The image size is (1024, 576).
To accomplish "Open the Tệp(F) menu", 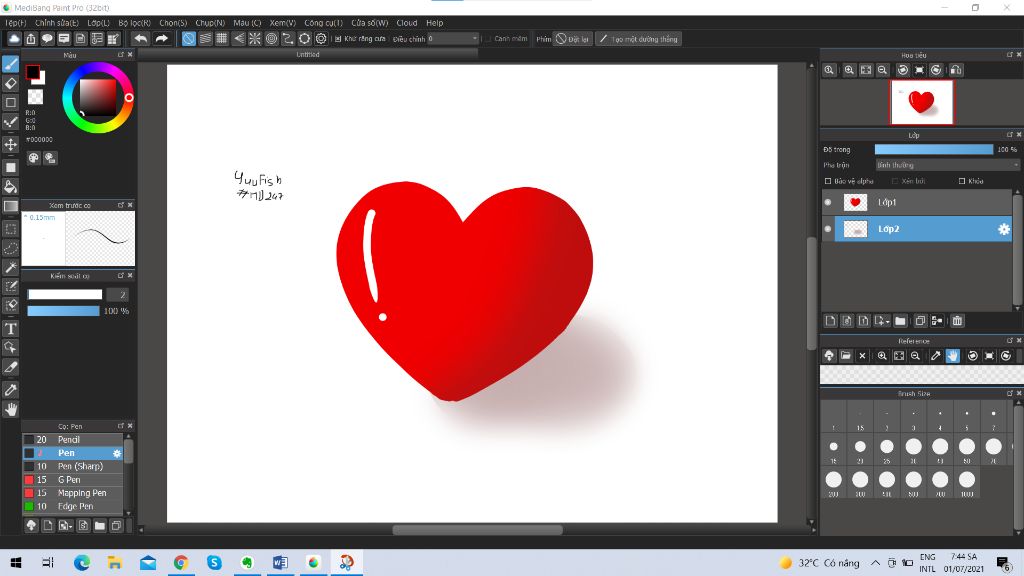I will pos(16,23).
